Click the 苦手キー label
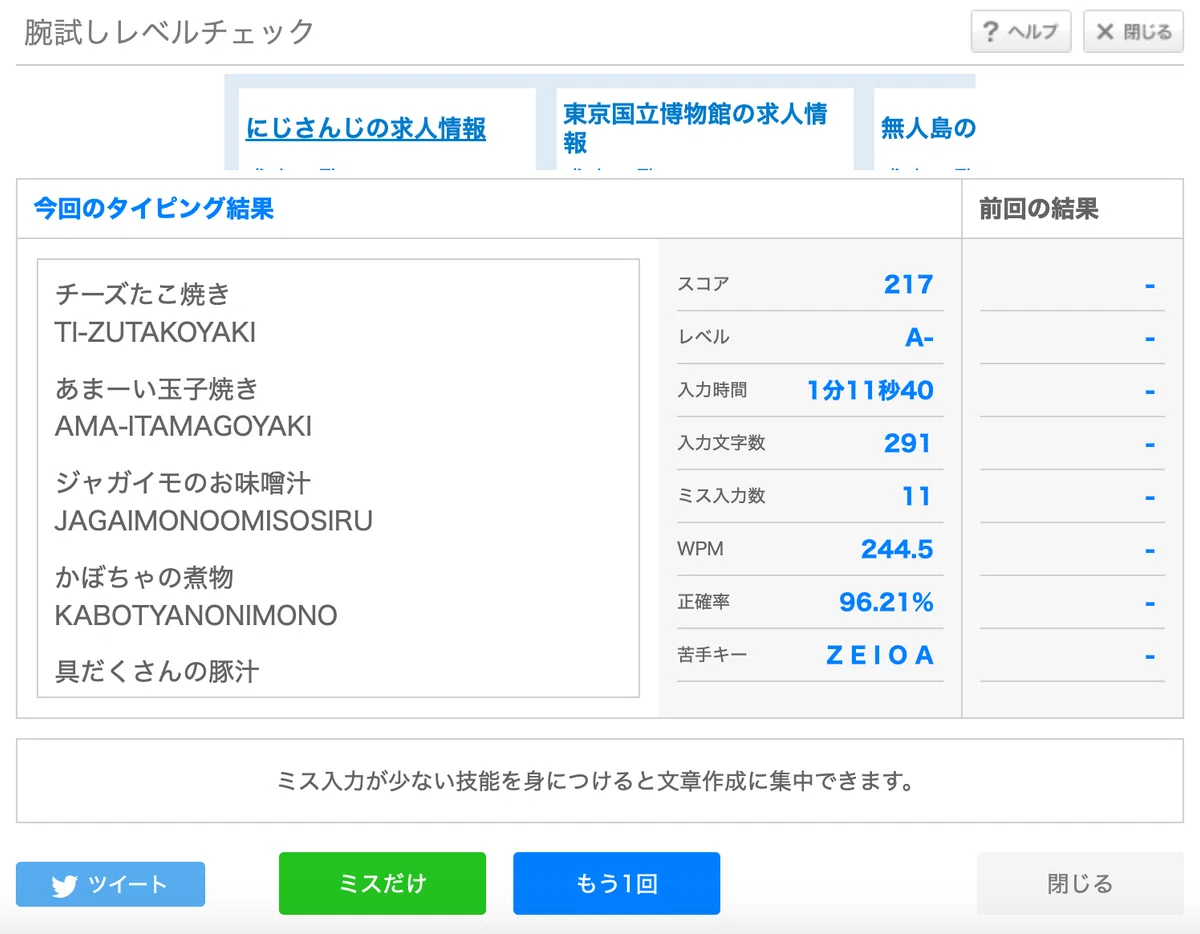1200x934 pixels. click(x=712, y=655)
